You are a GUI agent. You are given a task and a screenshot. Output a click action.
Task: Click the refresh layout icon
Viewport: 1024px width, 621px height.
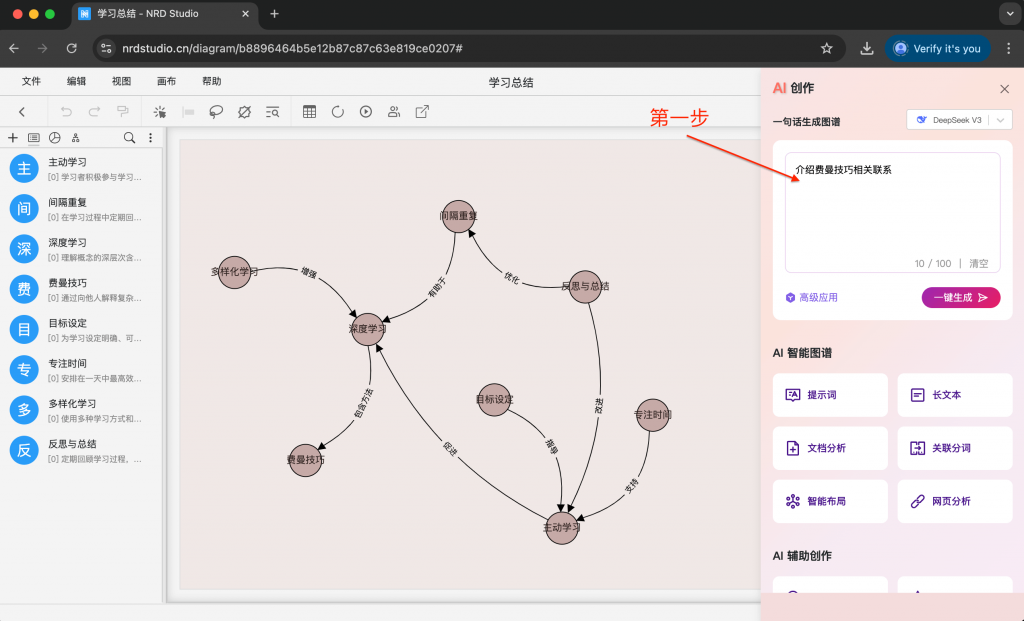tap(338, 112)
